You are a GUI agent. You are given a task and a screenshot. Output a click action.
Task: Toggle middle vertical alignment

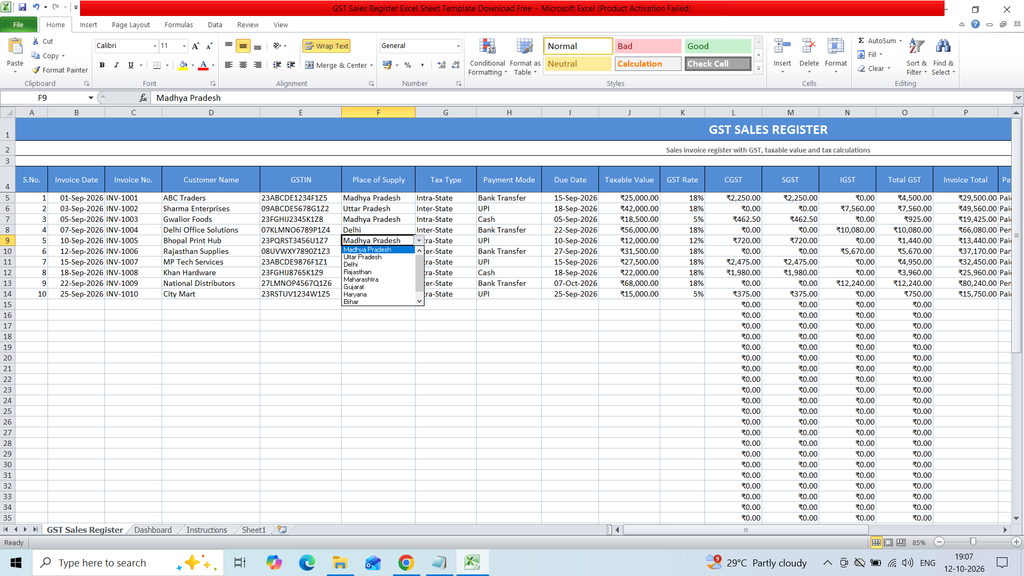243,46
